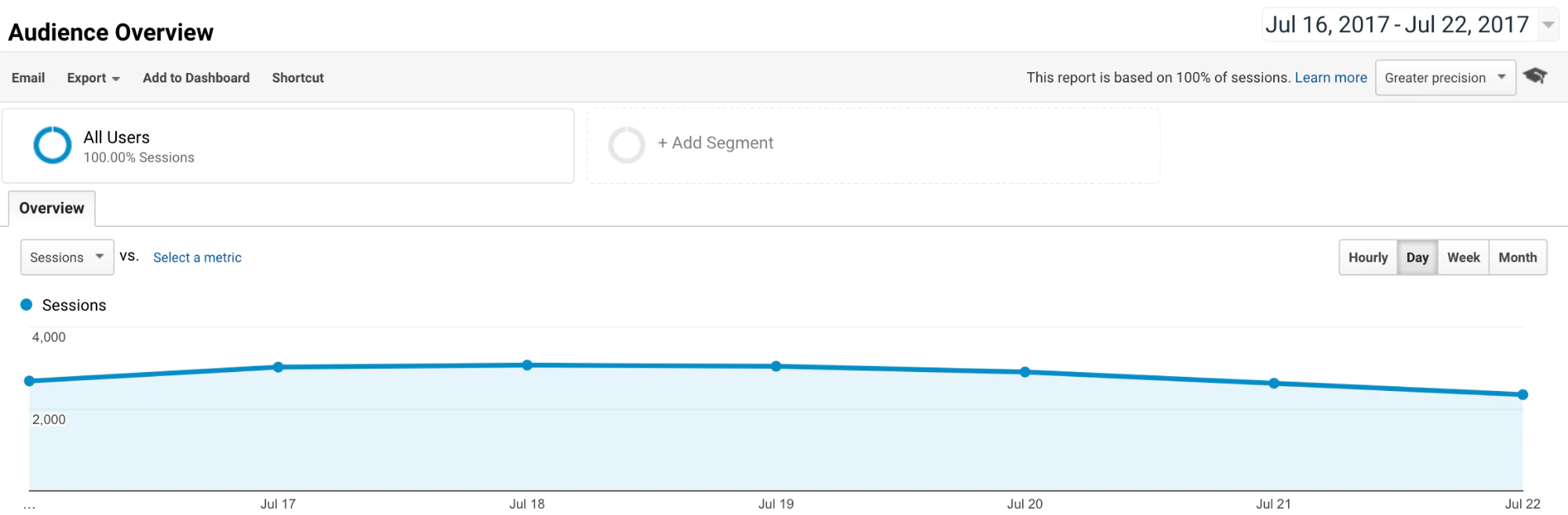This screenshot has width=1568, height=515.
Task: Click the blue Sessions legend dot
Action: (27, 305)
